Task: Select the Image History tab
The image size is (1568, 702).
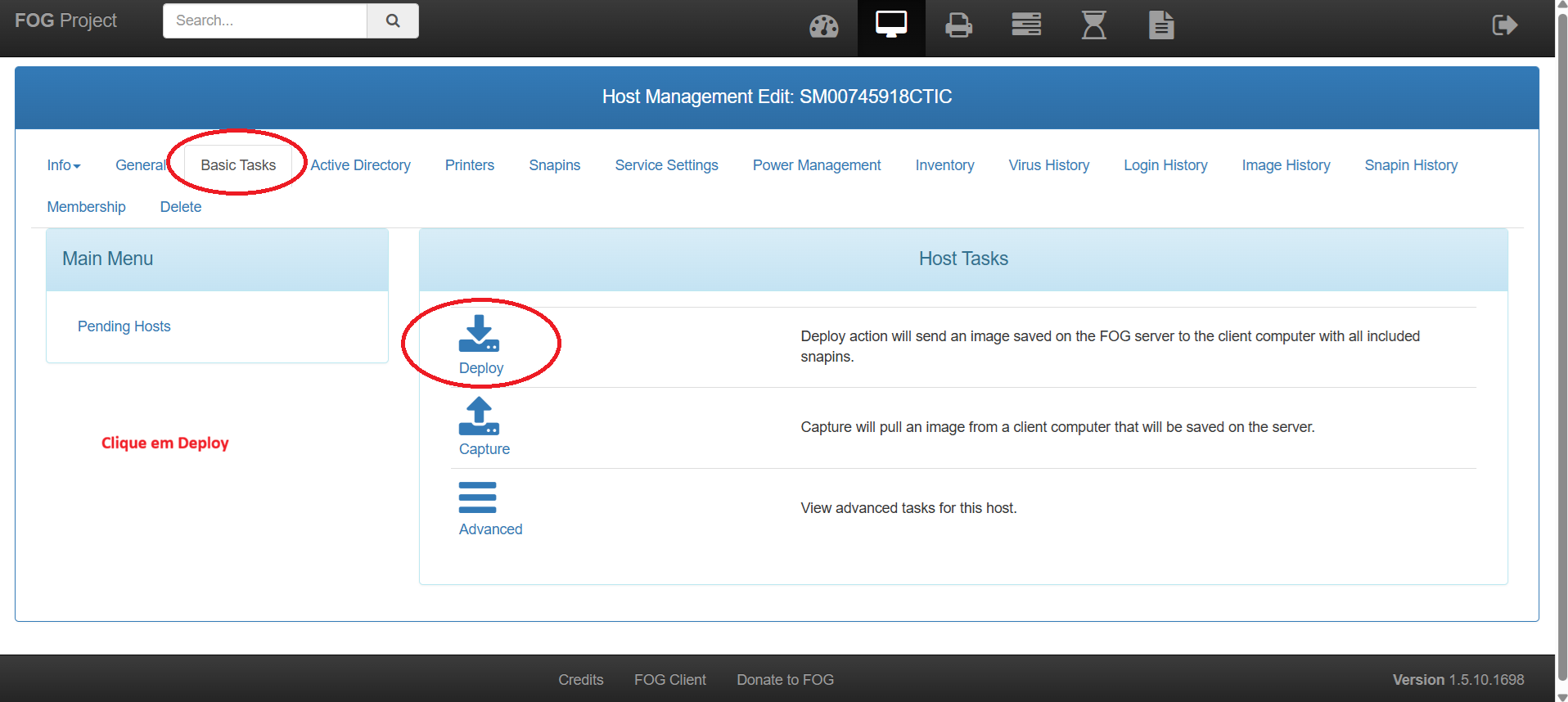Action: pyautogui.click(x=1285, y=165)
